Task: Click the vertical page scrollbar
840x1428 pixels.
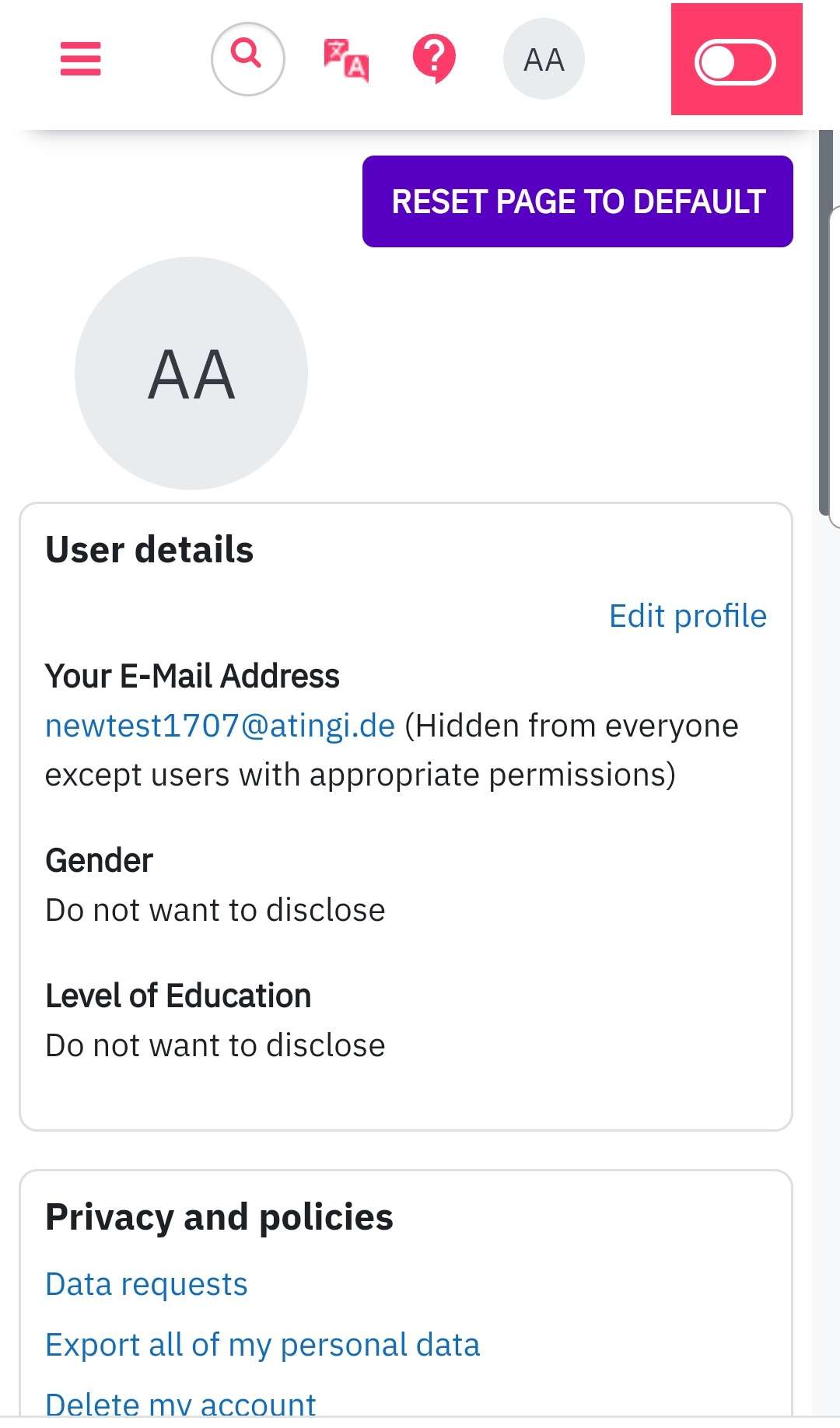Action: pyautogui.click(x=824, y=322)
